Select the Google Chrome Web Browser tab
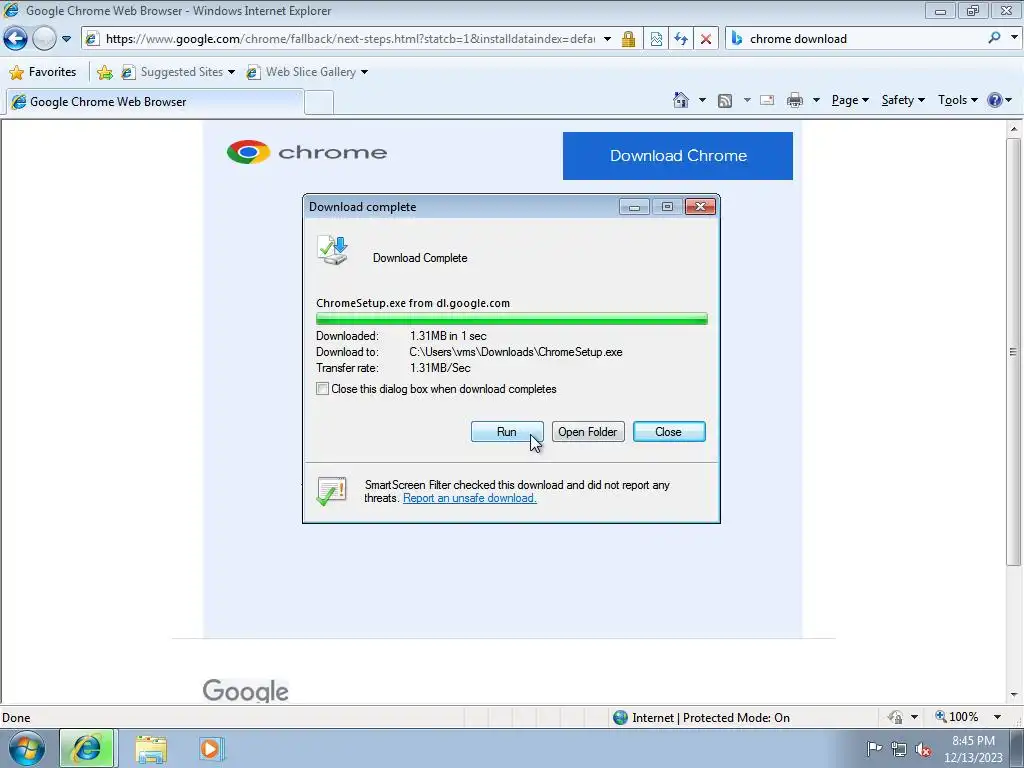The height and width of the screenshot is (768, 1024). pos(154,102)
